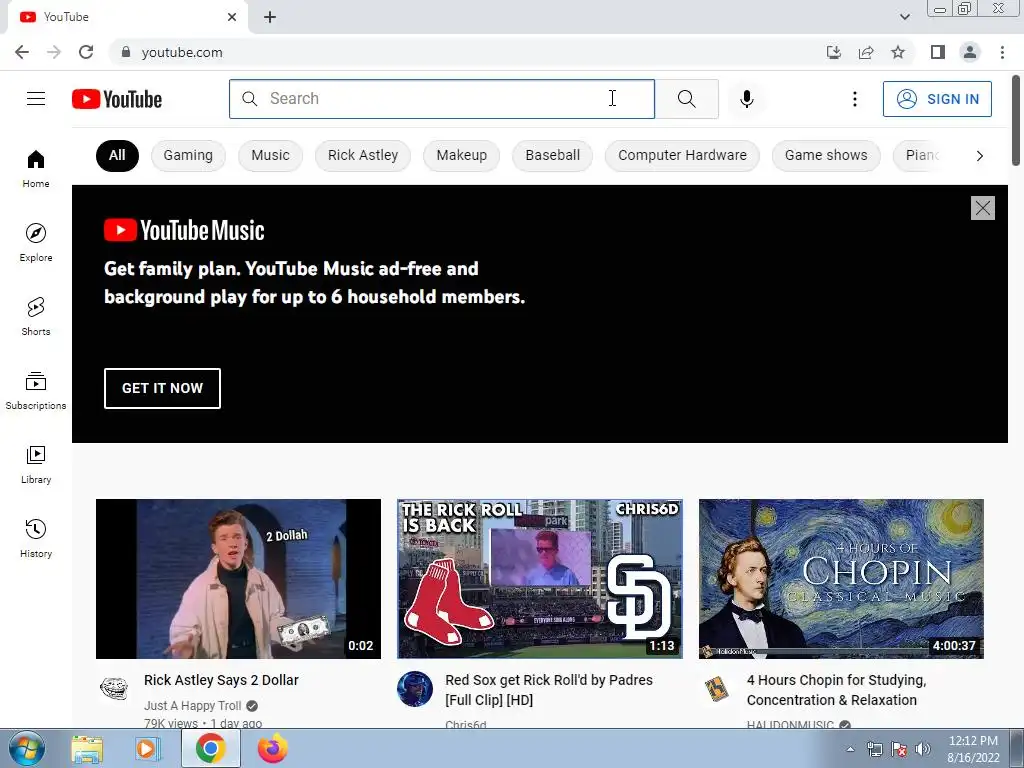
Task: Select the Makeup filter chip
Action: point(462,155)
